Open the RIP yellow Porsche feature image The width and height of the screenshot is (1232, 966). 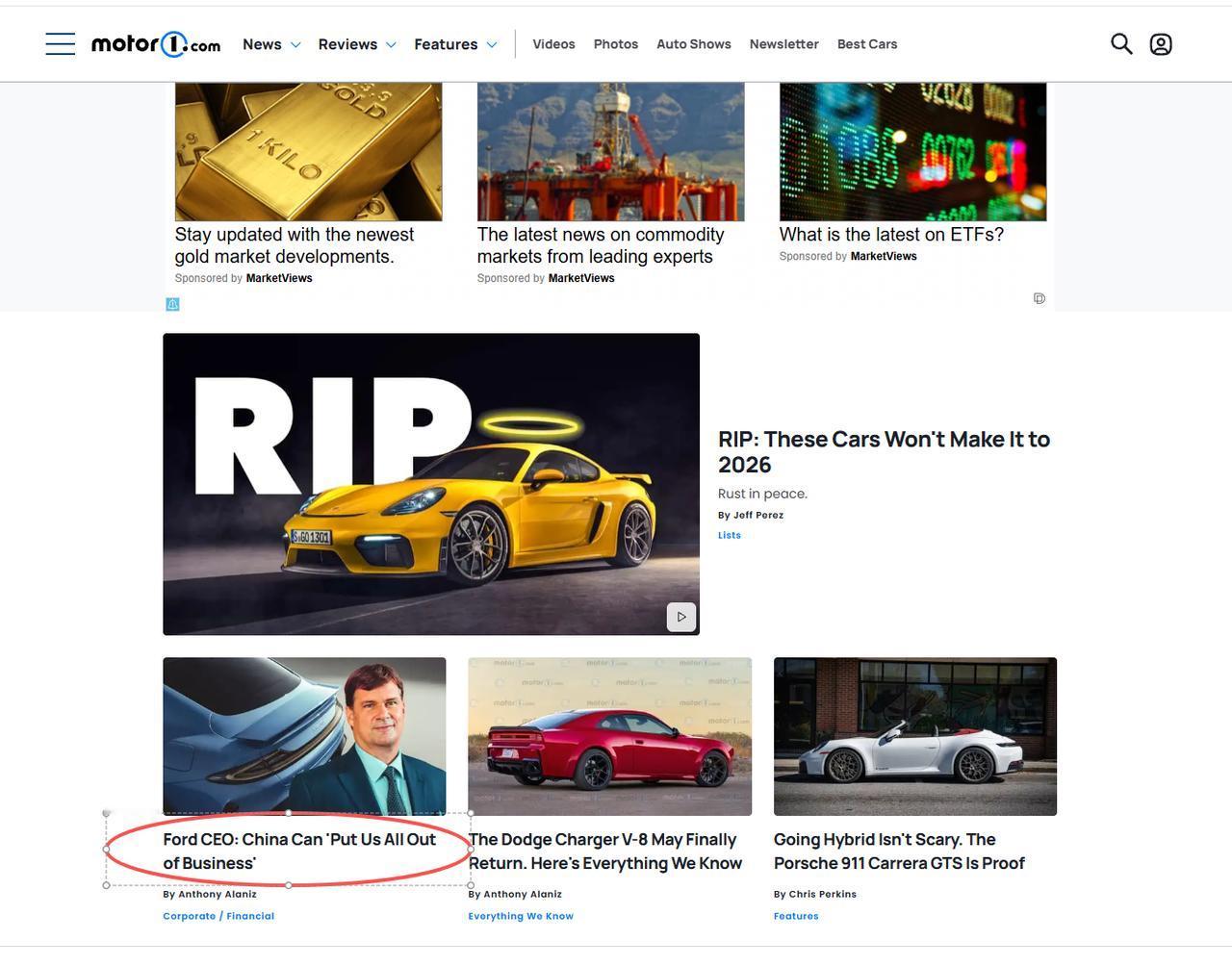click(x=431, y=484)
